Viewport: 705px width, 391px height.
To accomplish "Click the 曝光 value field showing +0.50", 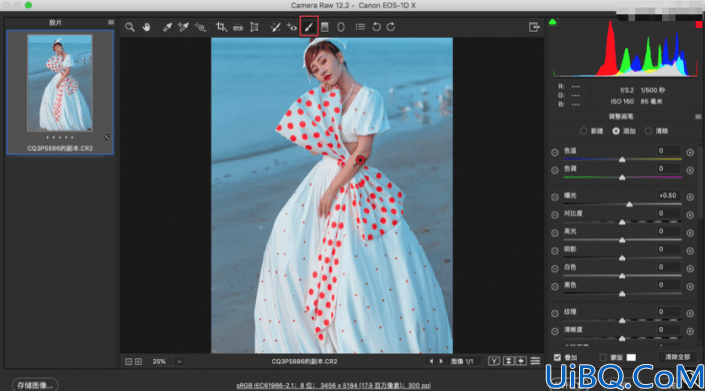I will (x=668, y=196).
